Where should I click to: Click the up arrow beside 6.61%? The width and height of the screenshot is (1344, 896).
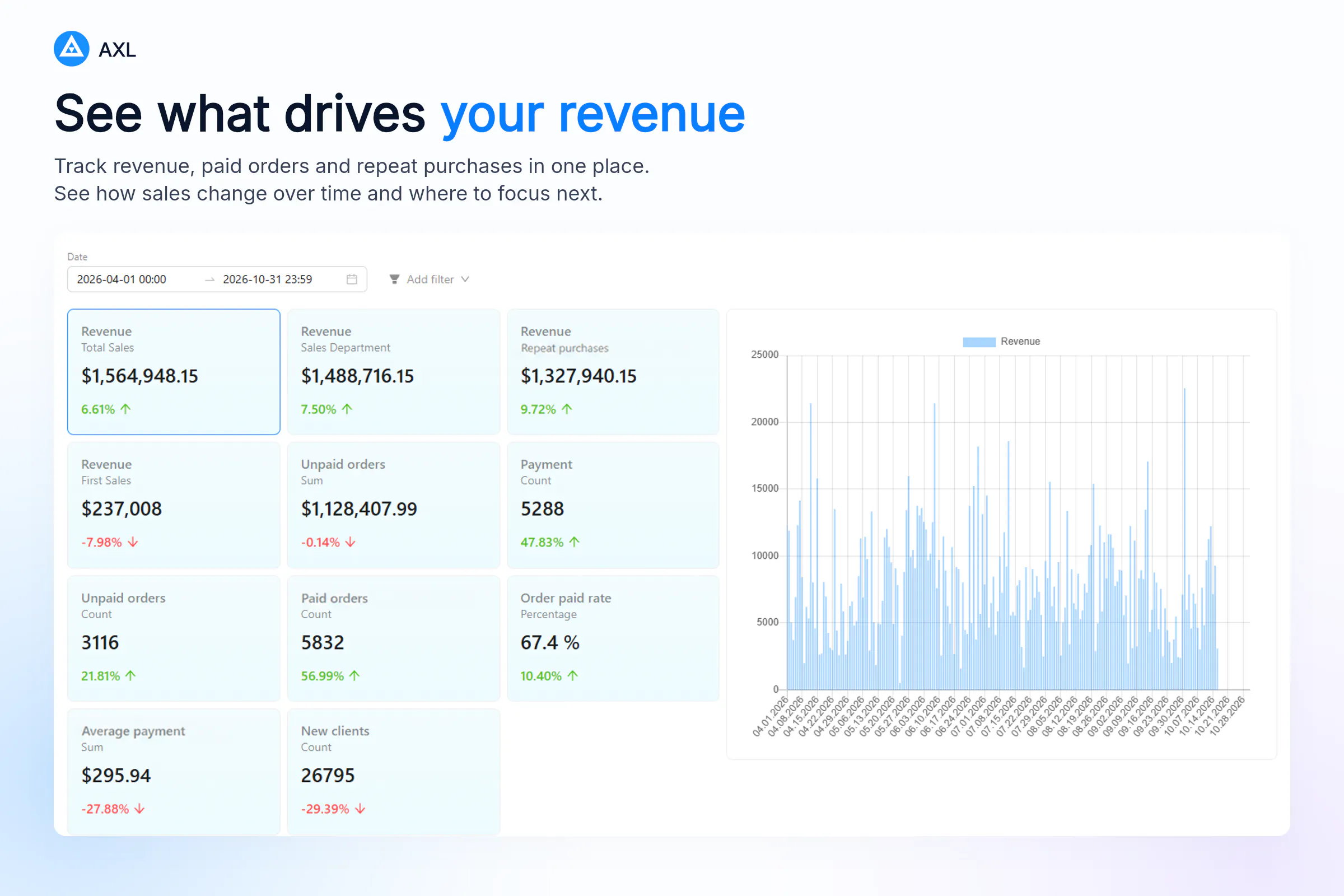point(125,409)
